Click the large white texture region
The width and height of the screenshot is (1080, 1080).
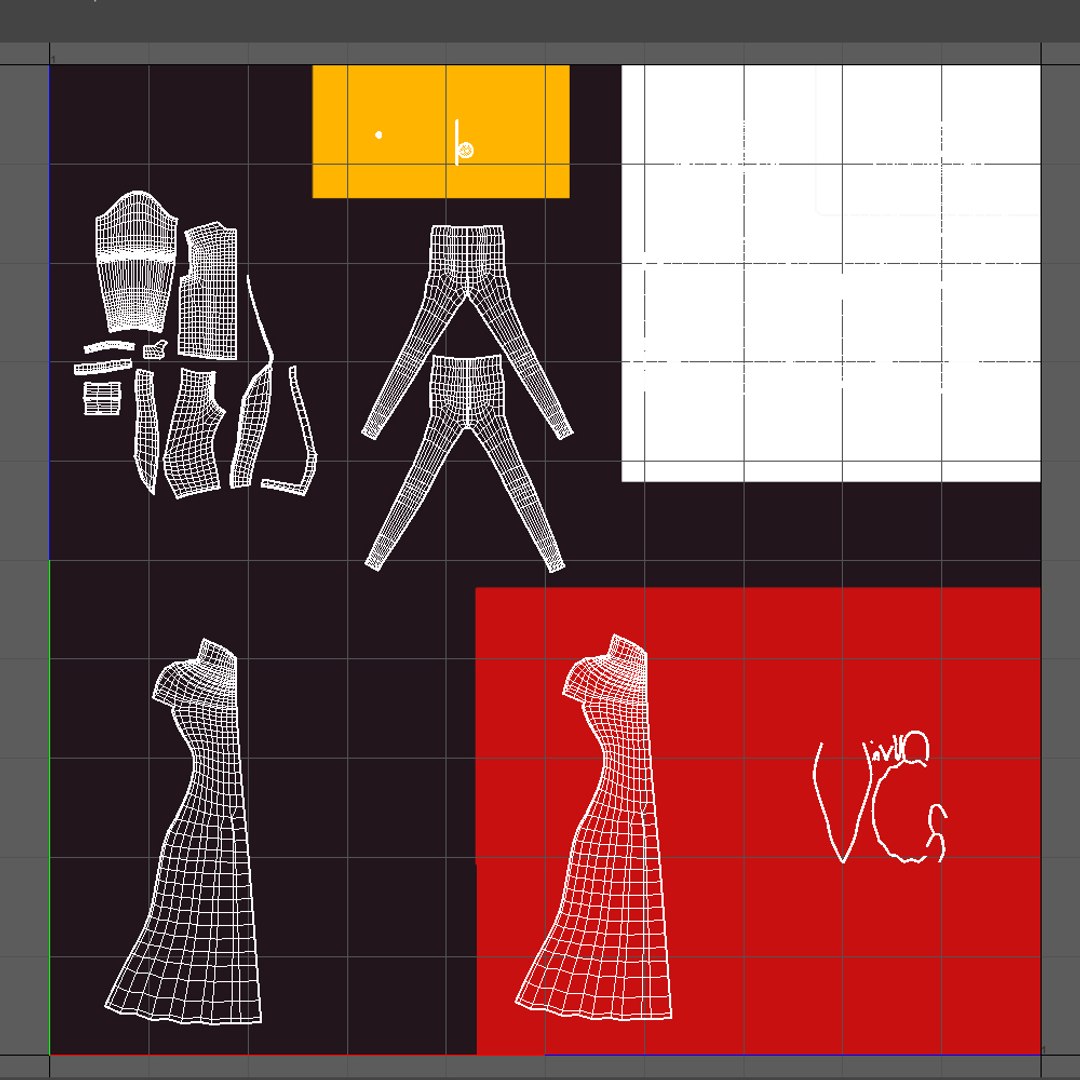(x=831, y=273)
